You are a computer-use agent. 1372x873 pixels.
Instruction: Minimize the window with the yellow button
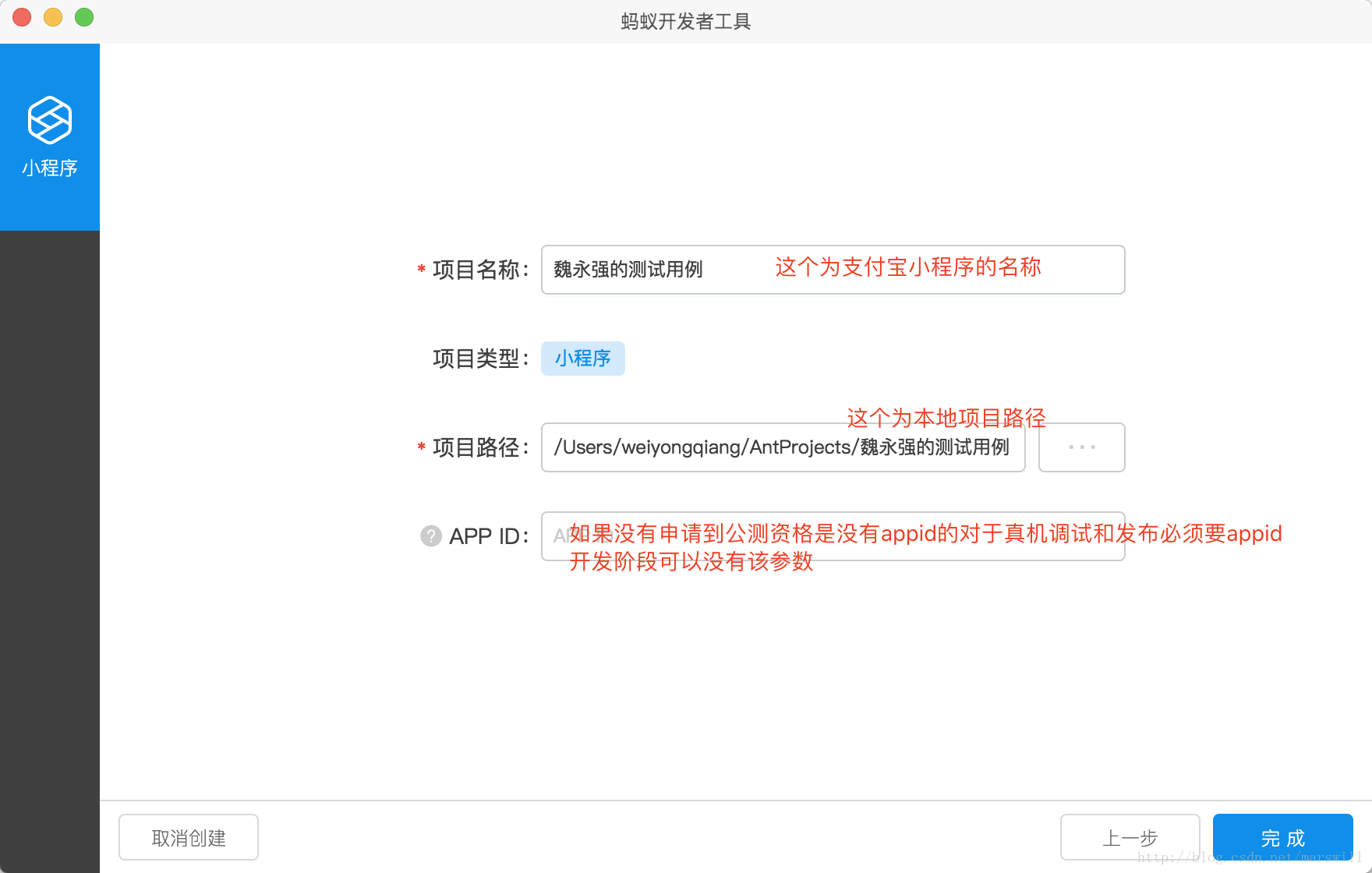[x=53, y=17]
